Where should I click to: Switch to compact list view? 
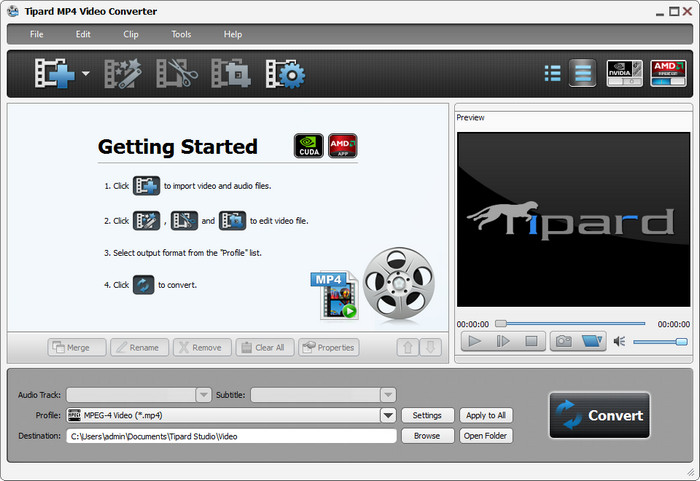552,73
